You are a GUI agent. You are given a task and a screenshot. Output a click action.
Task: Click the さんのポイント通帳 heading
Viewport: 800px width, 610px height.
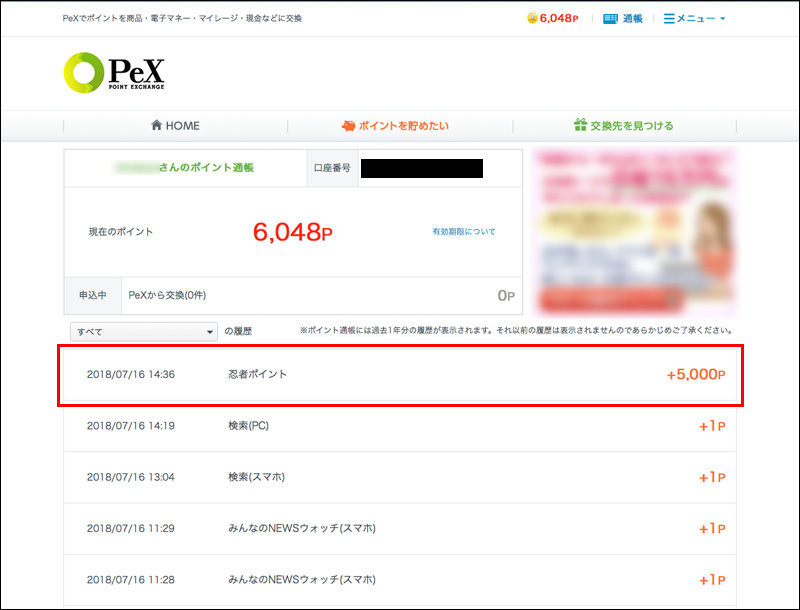click(206, 167)
